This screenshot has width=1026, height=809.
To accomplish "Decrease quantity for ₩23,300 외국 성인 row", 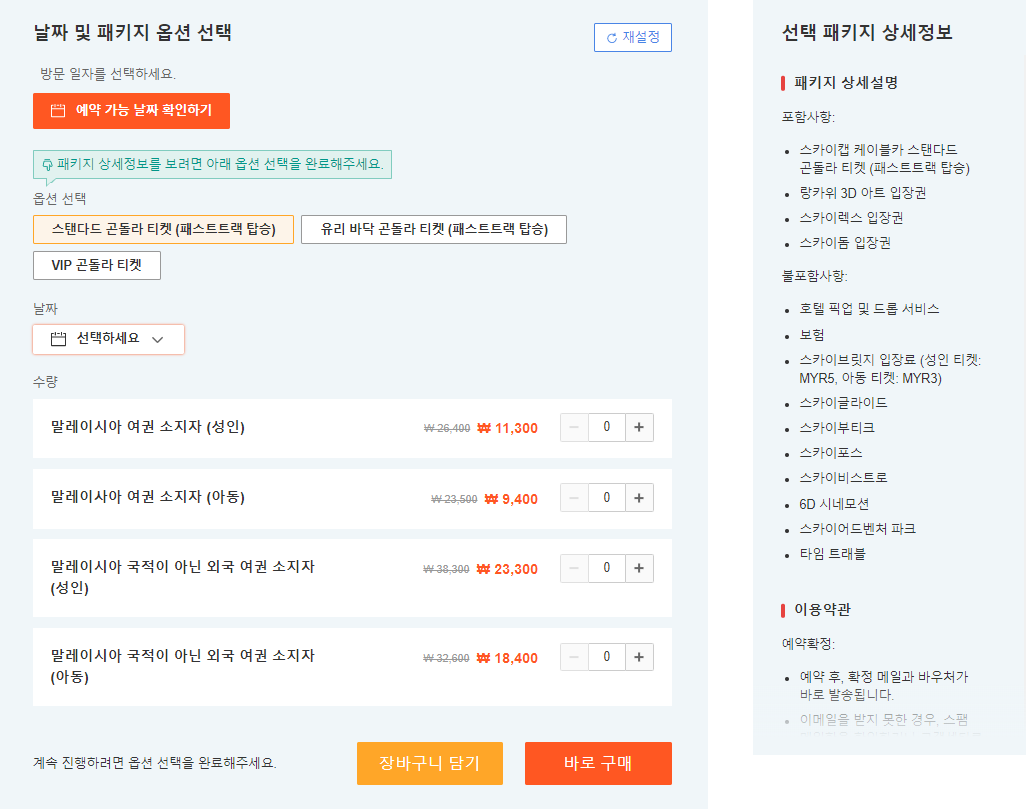I will coord(574,568).
